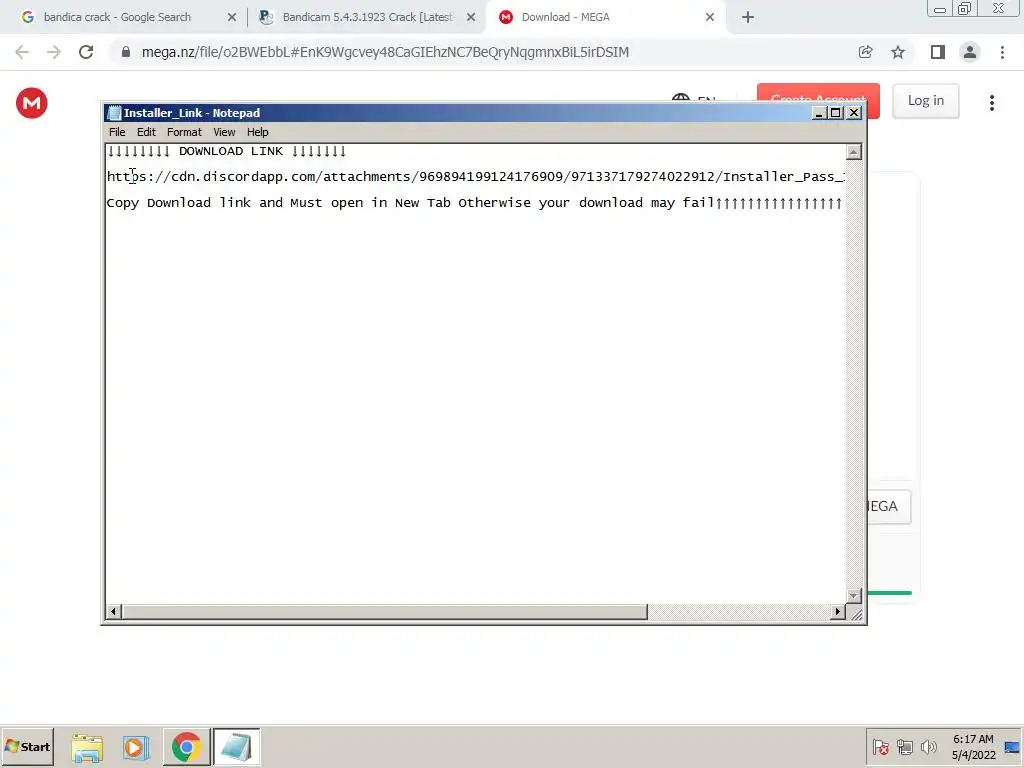Switch to bandica crack Google Search tab
Image resolution: width=1024 pixels, height=768 pixels.
118,17
